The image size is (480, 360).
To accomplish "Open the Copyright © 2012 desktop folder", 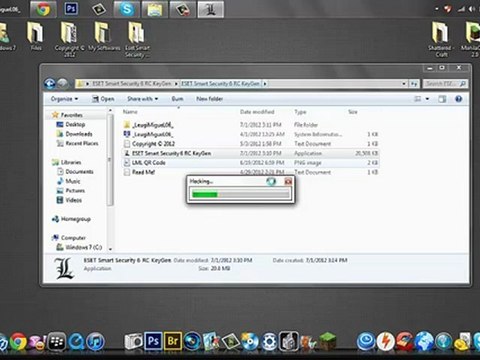I will click(69, 39).
